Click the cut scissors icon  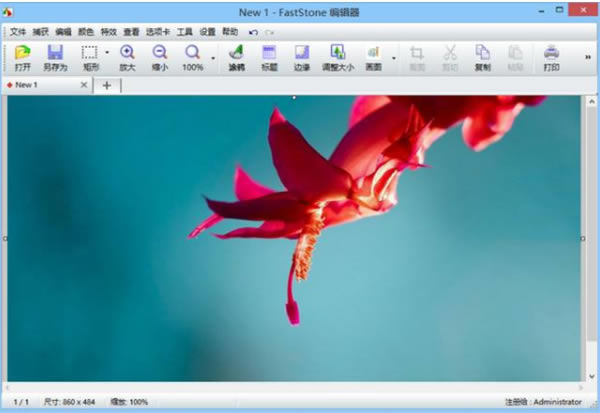coord(450,53)
